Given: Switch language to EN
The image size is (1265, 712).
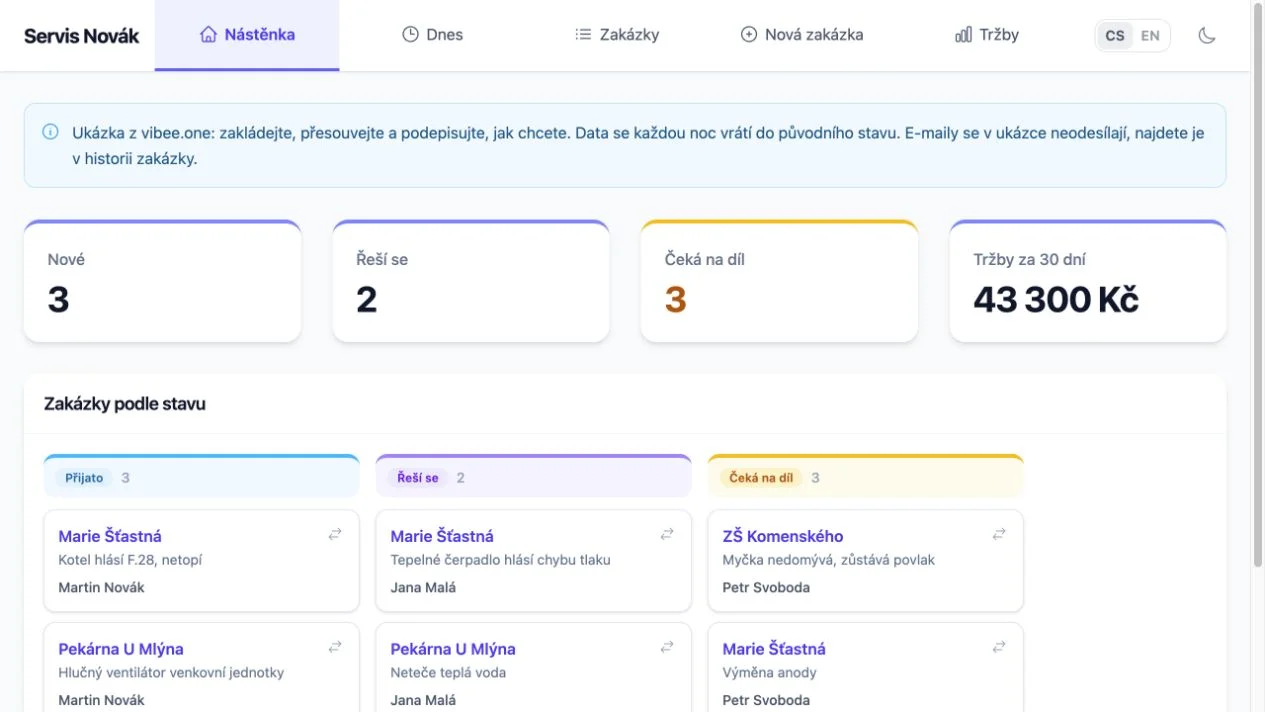Looking at the screenshot, I should point(1150,36).
